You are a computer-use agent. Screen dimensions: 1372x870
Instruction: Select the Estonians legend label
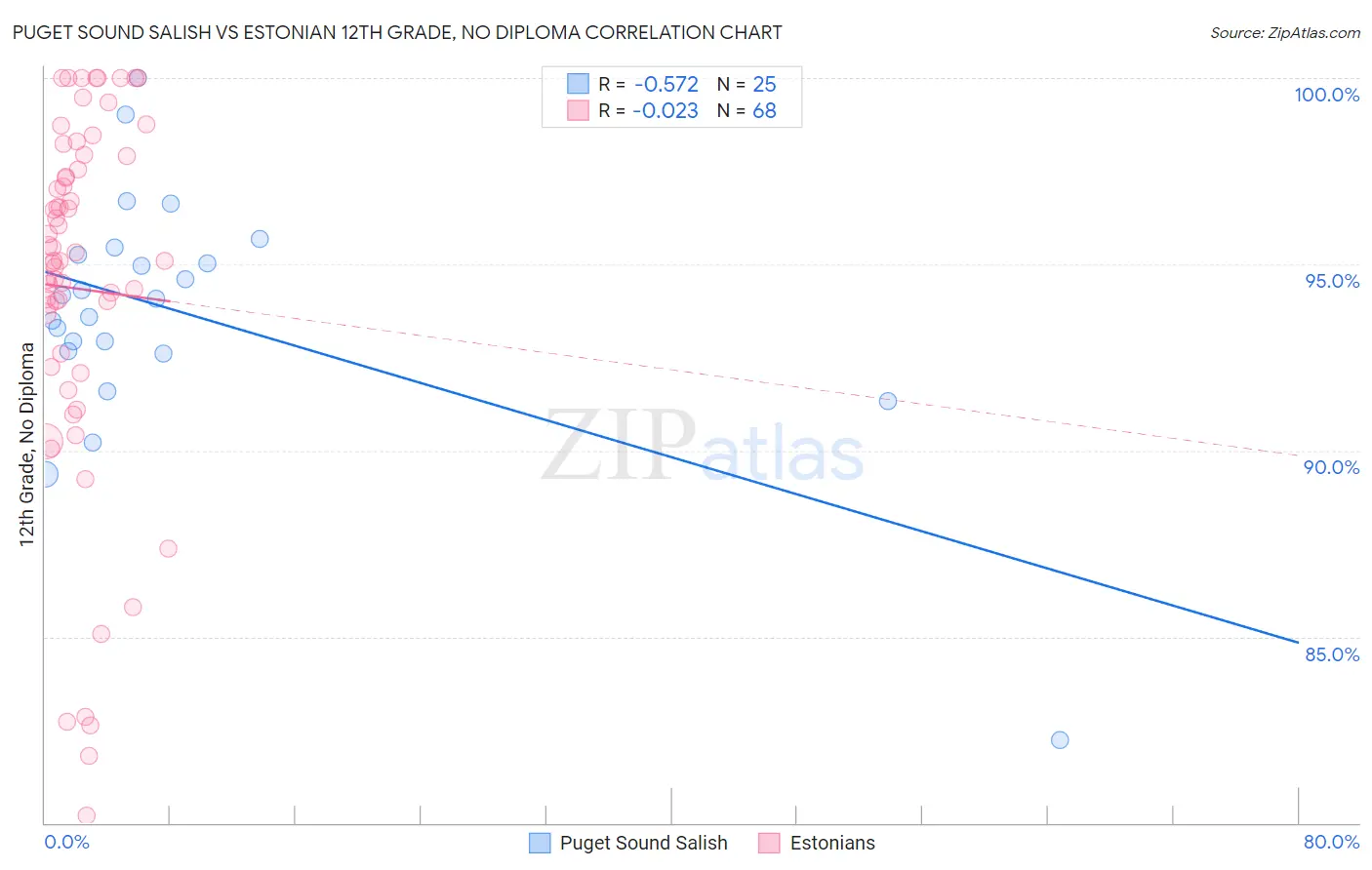coord(832,843)
